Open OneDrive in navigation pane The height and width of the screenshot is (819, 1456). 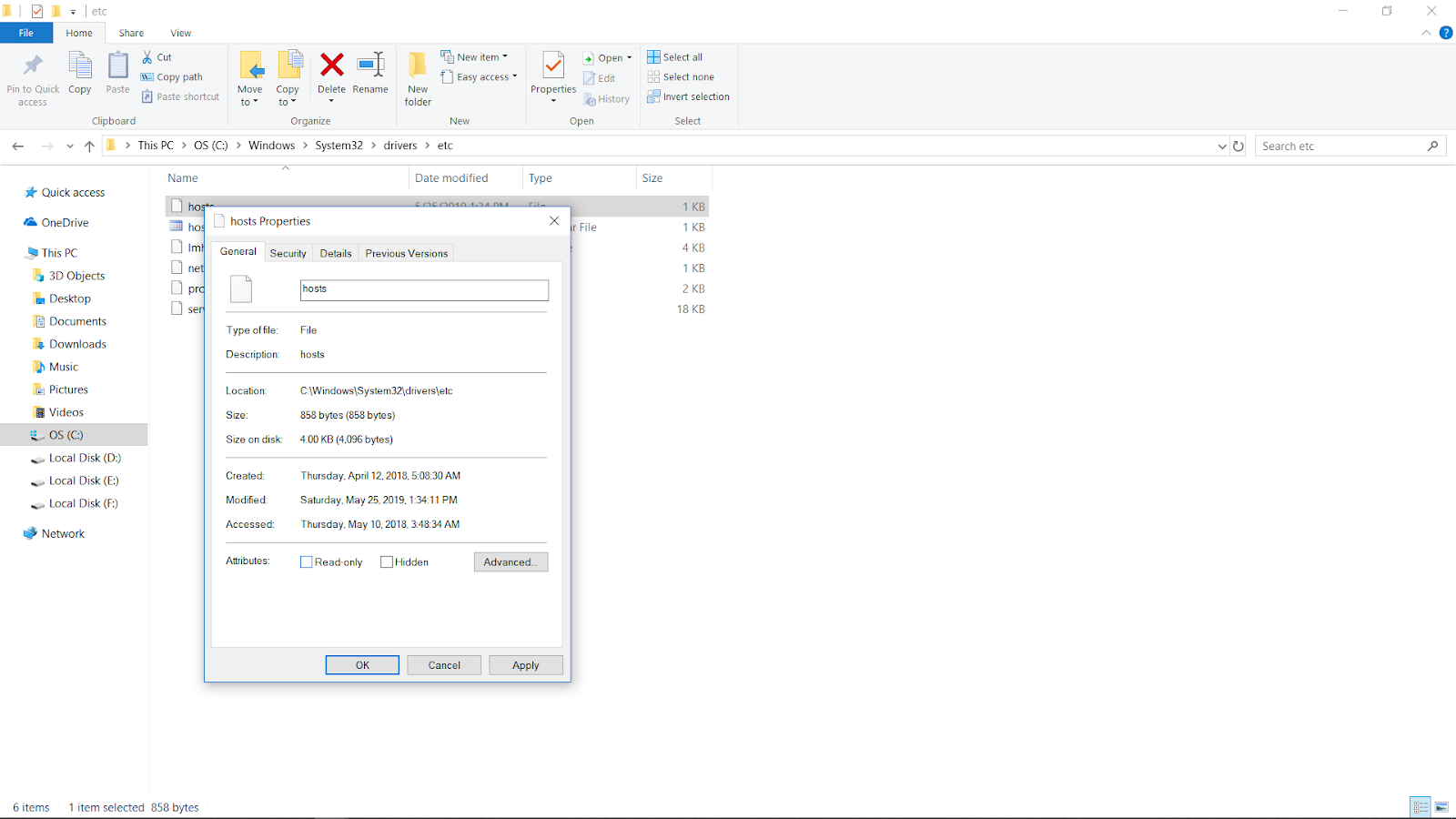tap(56, 223)
